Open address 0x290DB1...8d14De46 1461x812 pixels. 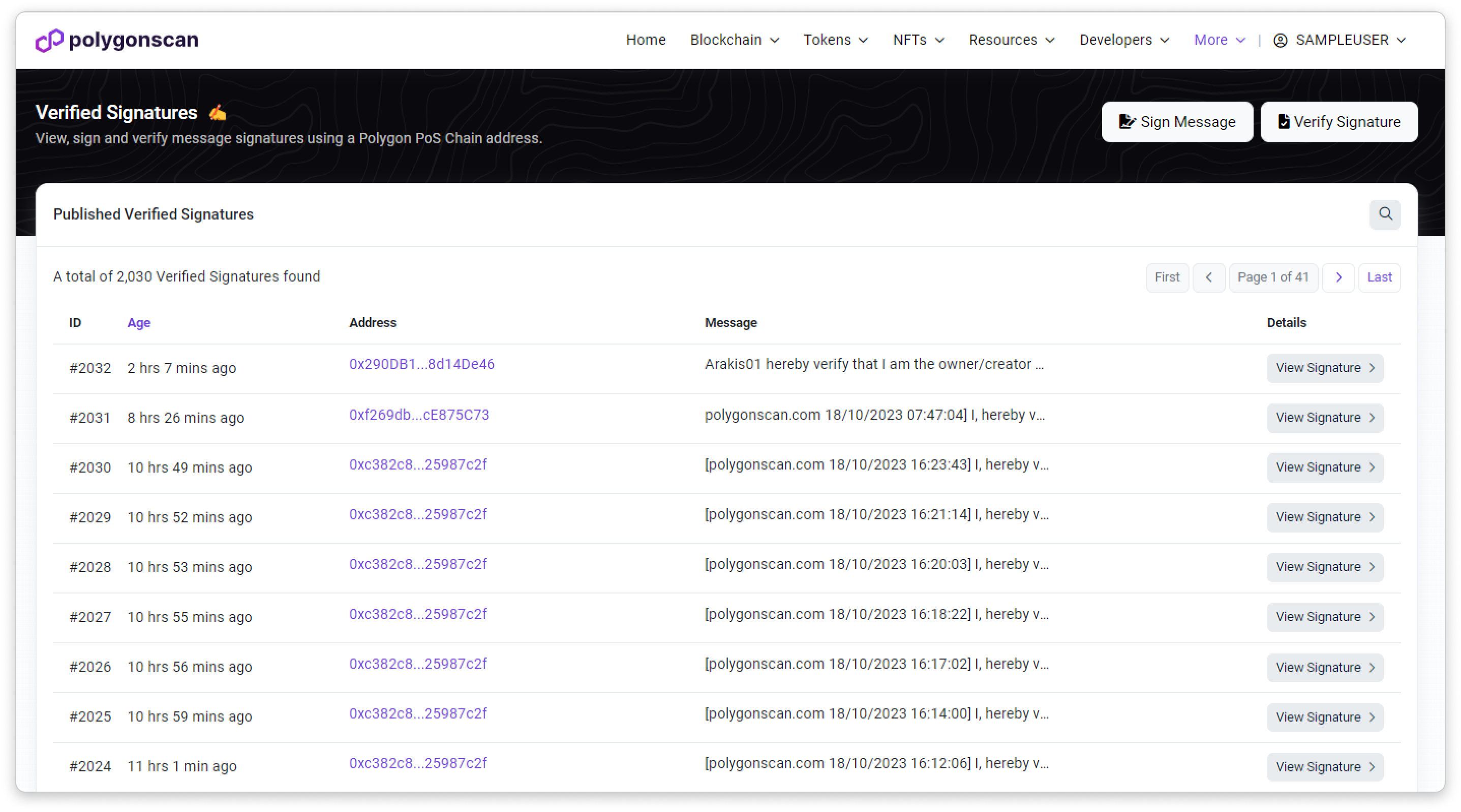pos(421,364)
